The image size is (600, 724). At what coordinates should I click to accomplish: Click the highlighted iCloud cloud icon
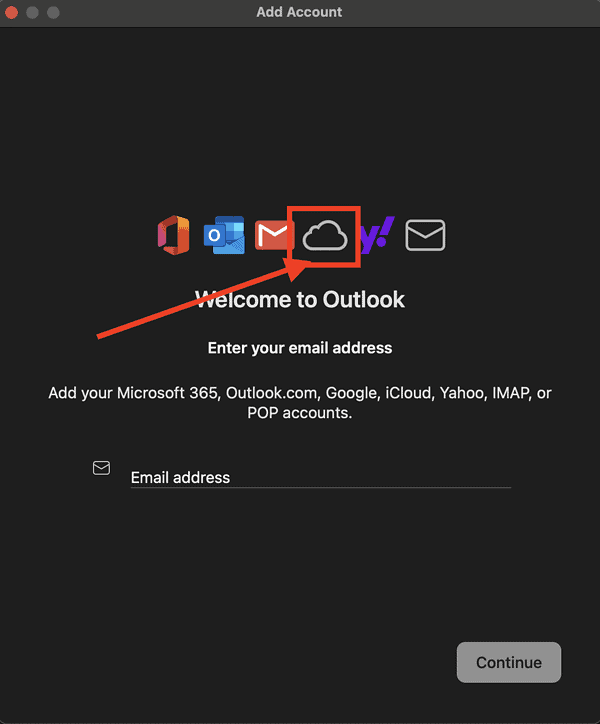[x=325, y=235]
